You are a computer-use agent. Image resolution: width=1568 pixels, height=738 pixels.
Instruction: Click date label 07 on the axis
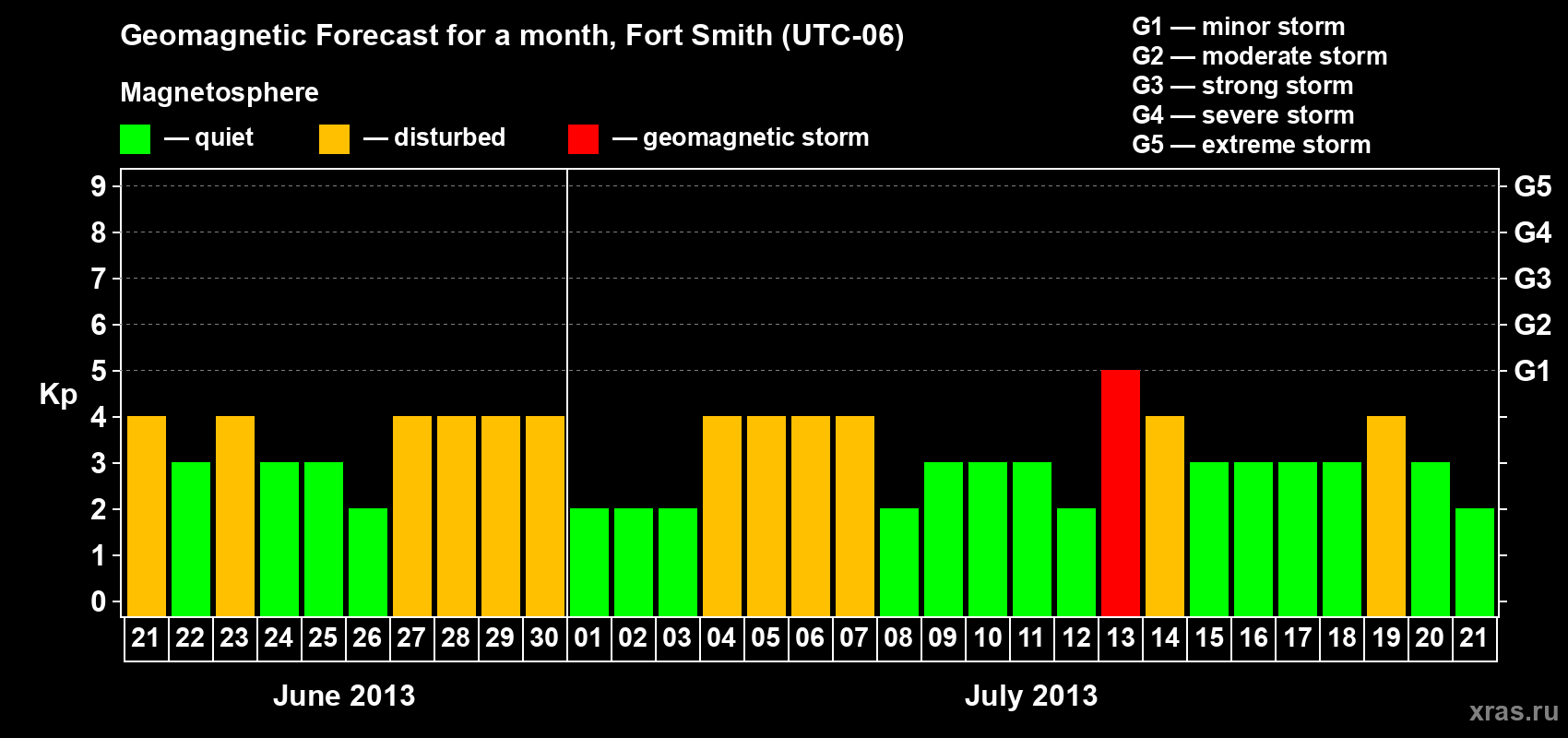coord(854,638)
